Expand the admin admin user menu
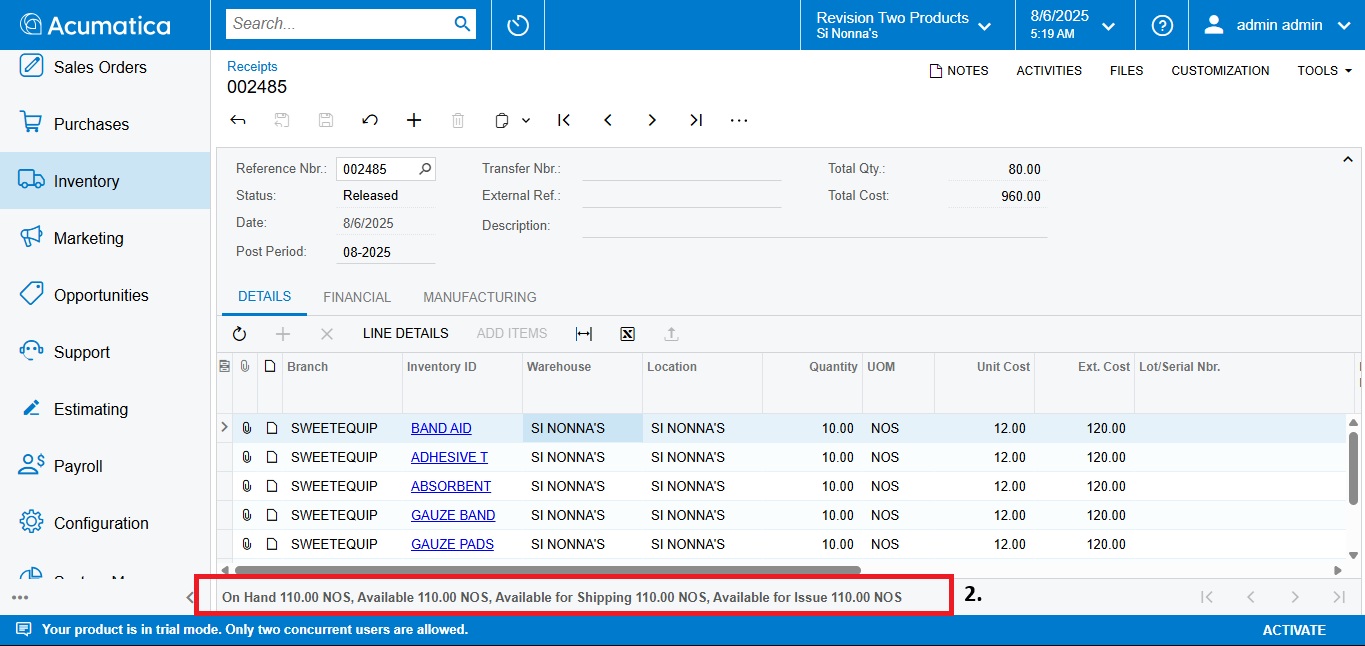 pos(1280,25)
